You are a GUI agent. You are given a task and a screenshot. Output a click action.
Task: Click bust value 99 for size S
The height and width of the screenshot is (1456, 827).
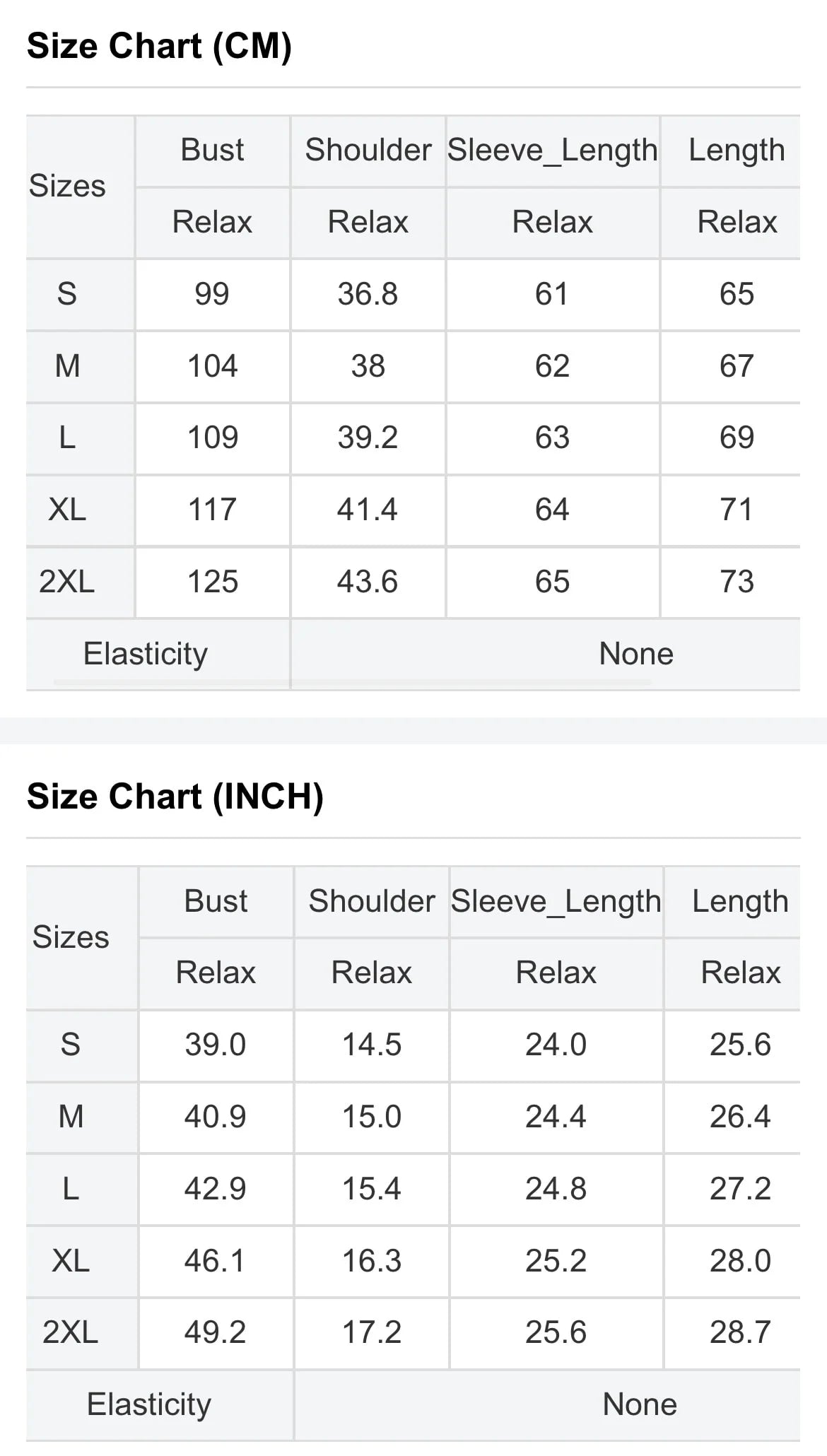[x=212, y=294]
